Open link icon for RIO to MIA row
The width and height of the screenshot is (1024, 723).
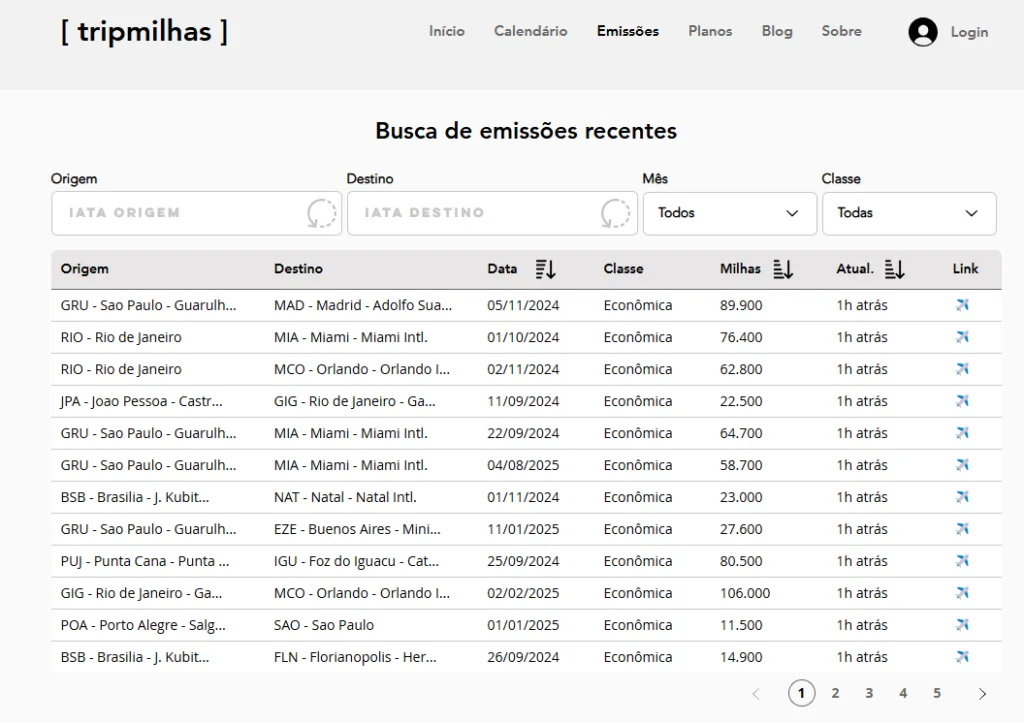962,337
